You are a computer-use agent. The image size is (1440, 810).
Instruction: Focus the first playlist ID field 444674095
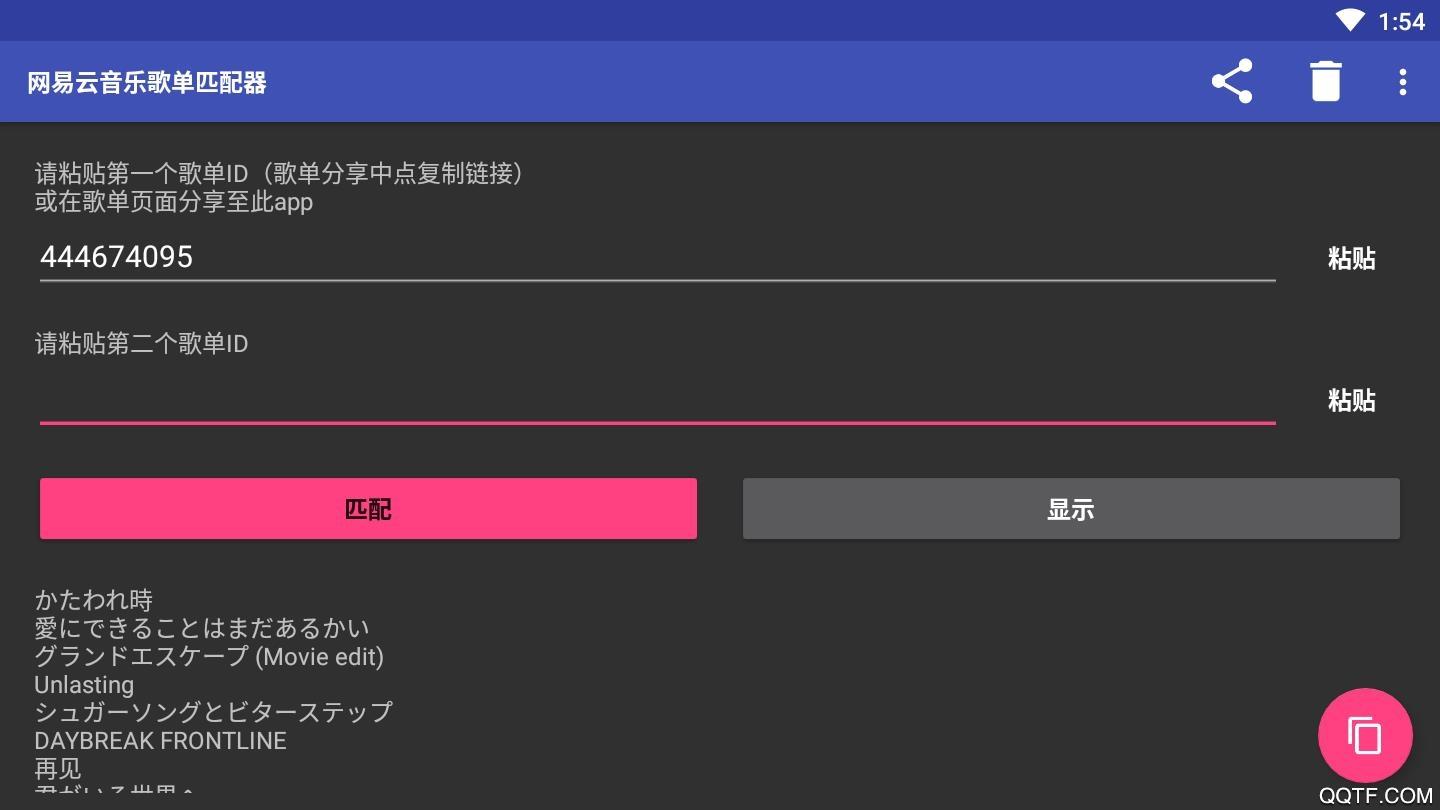pos(657,258)
